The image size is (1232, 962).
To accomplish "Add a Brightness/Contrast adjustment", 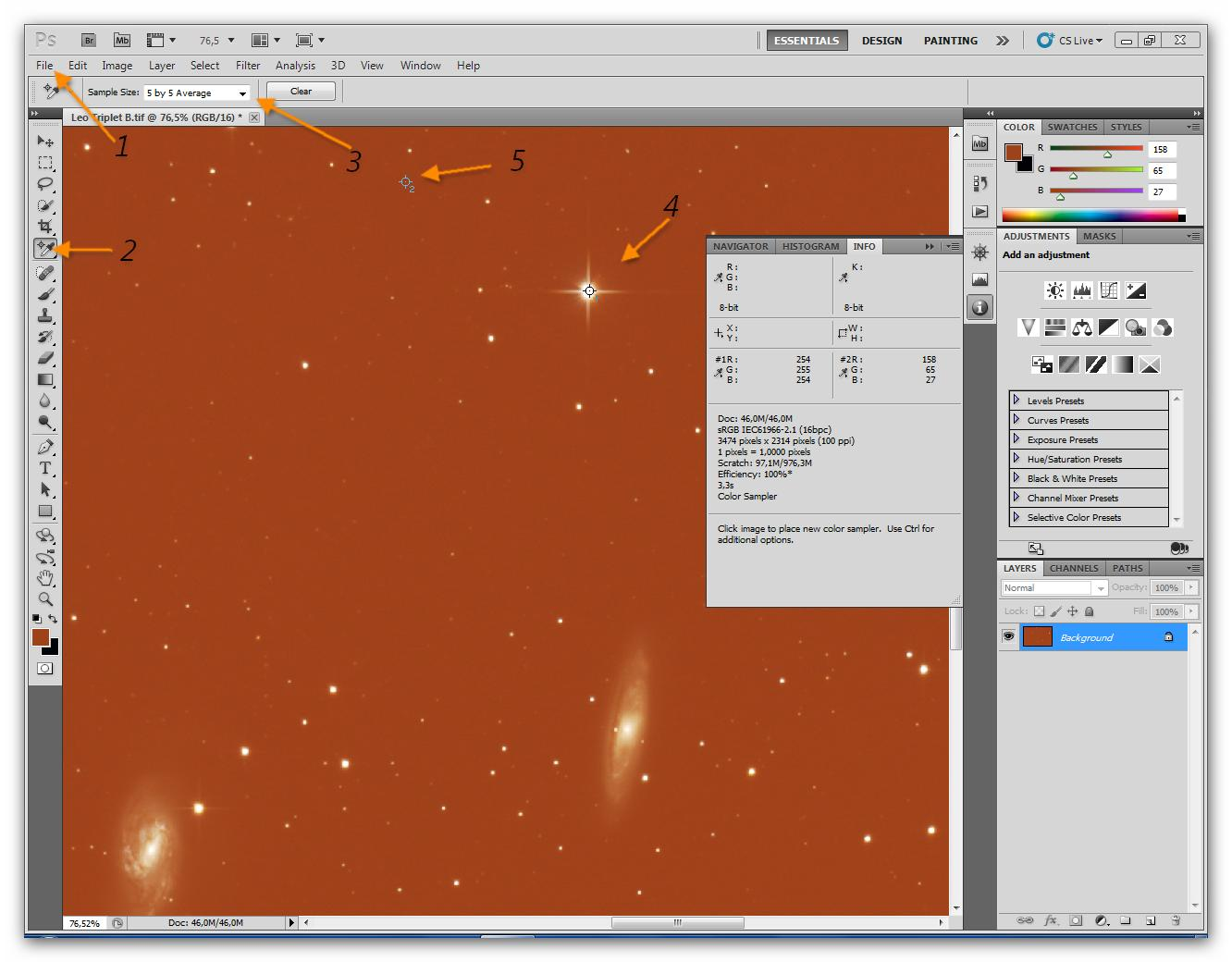I will 1054,290.
